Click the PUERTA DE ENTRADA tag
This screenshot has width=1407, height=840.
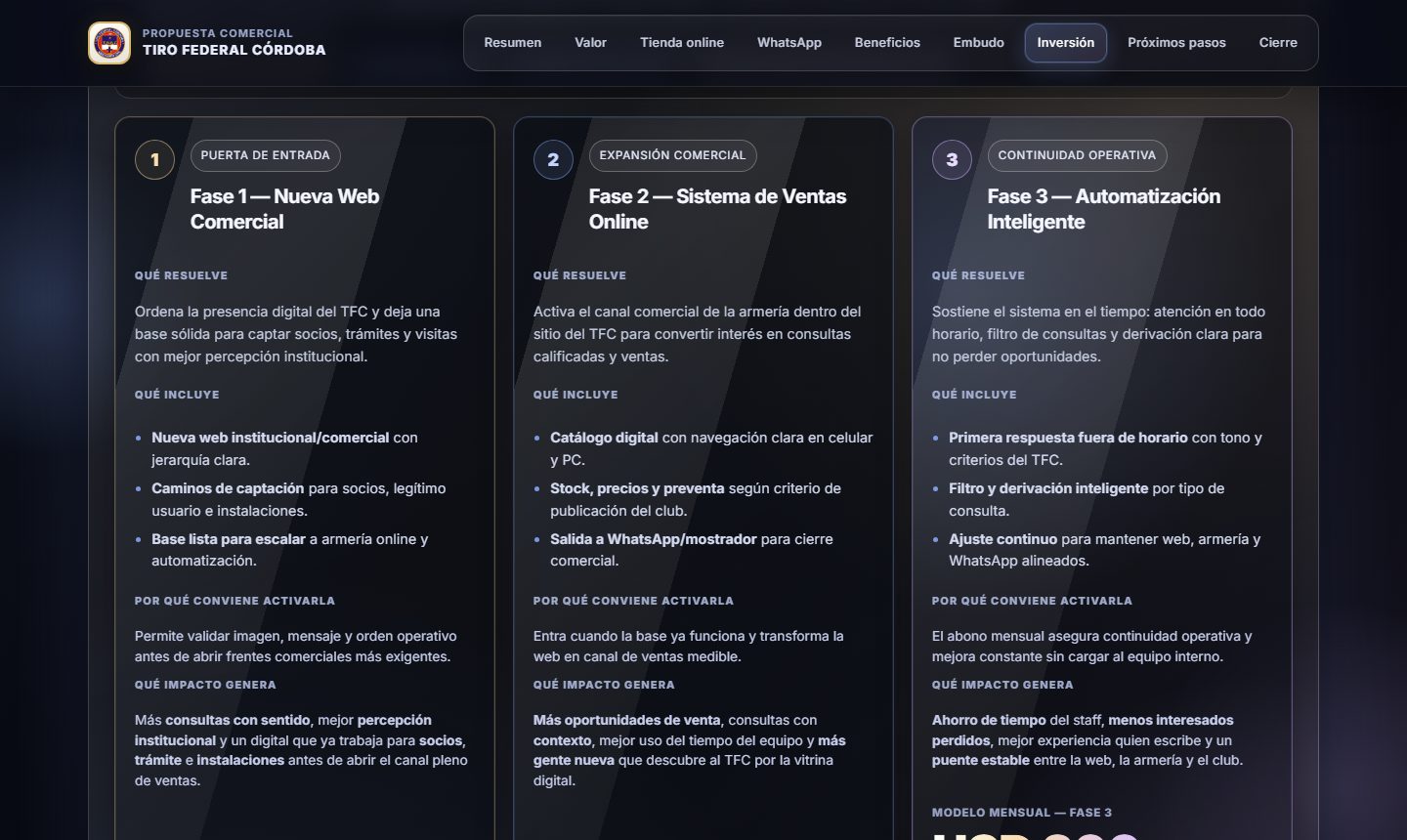(x=266, y=155)
